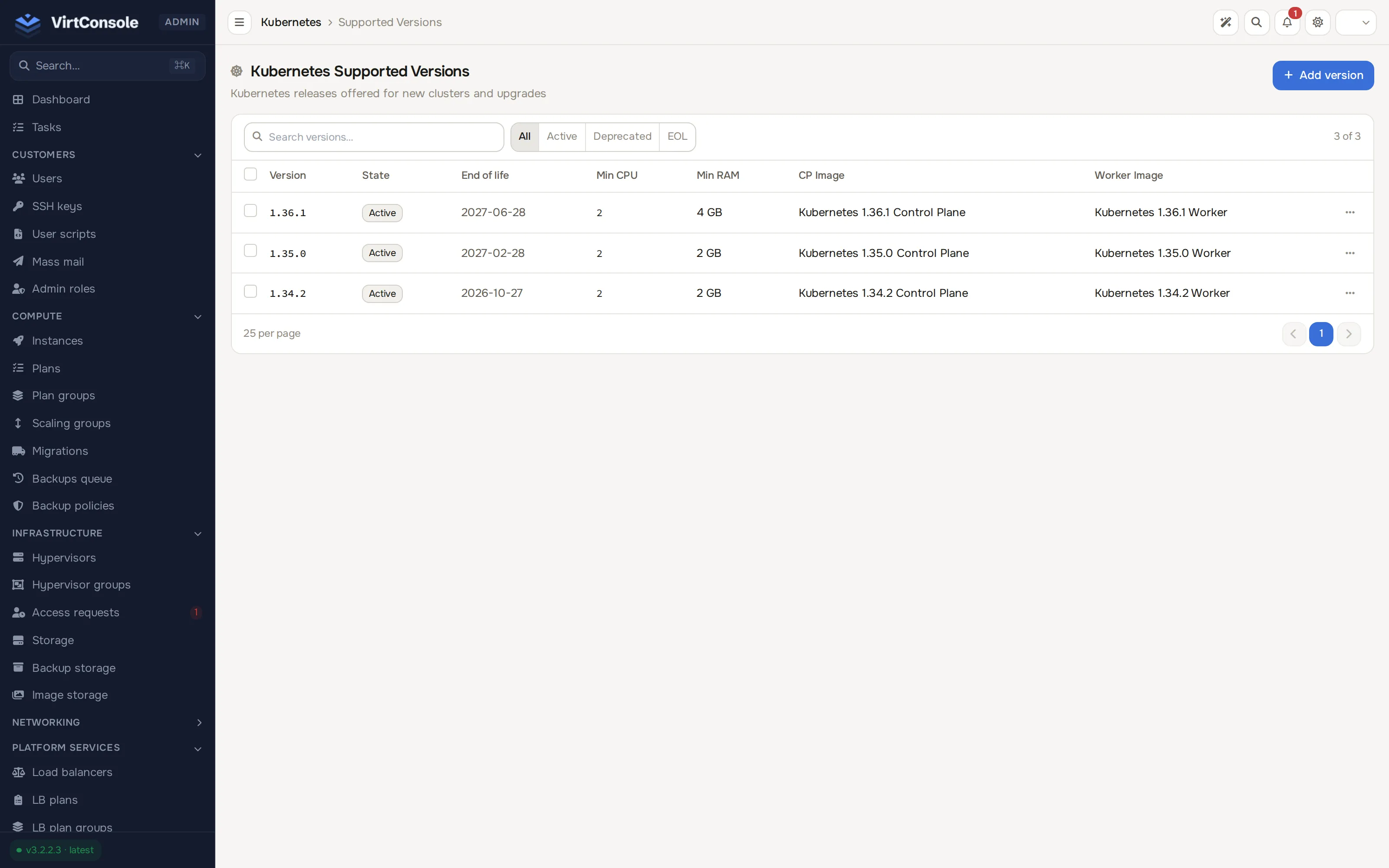
Task: Go to page 1 in pagination
Action: (1321, 334)
